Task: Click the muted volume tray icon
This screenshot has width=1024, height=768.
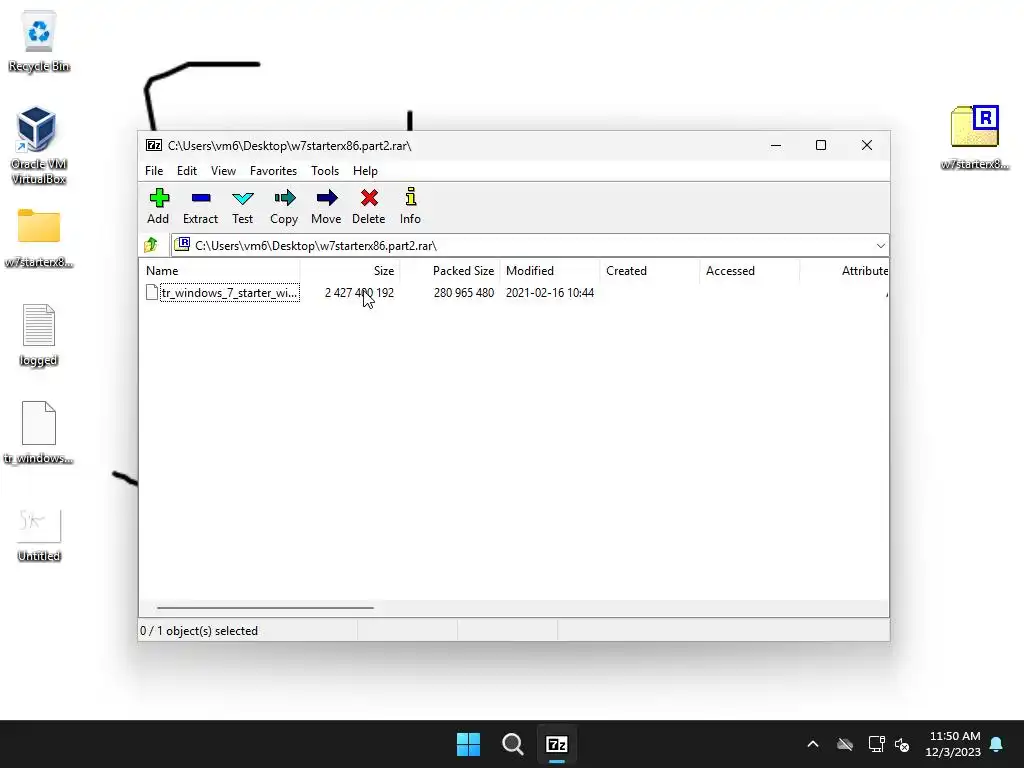Action: [903, 744]
